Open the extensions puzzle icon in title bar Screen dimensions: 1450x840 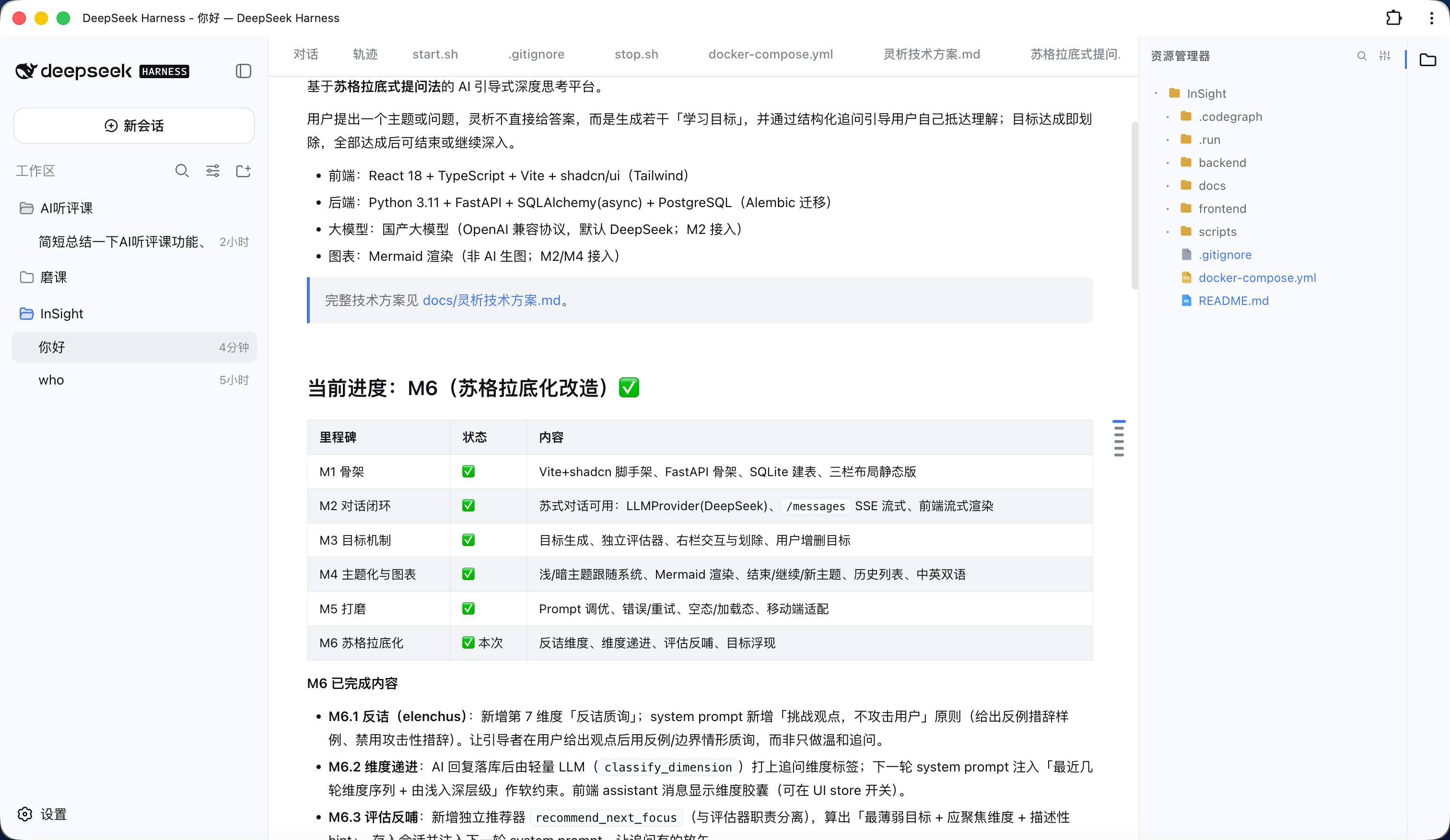tap(1393, 18)
